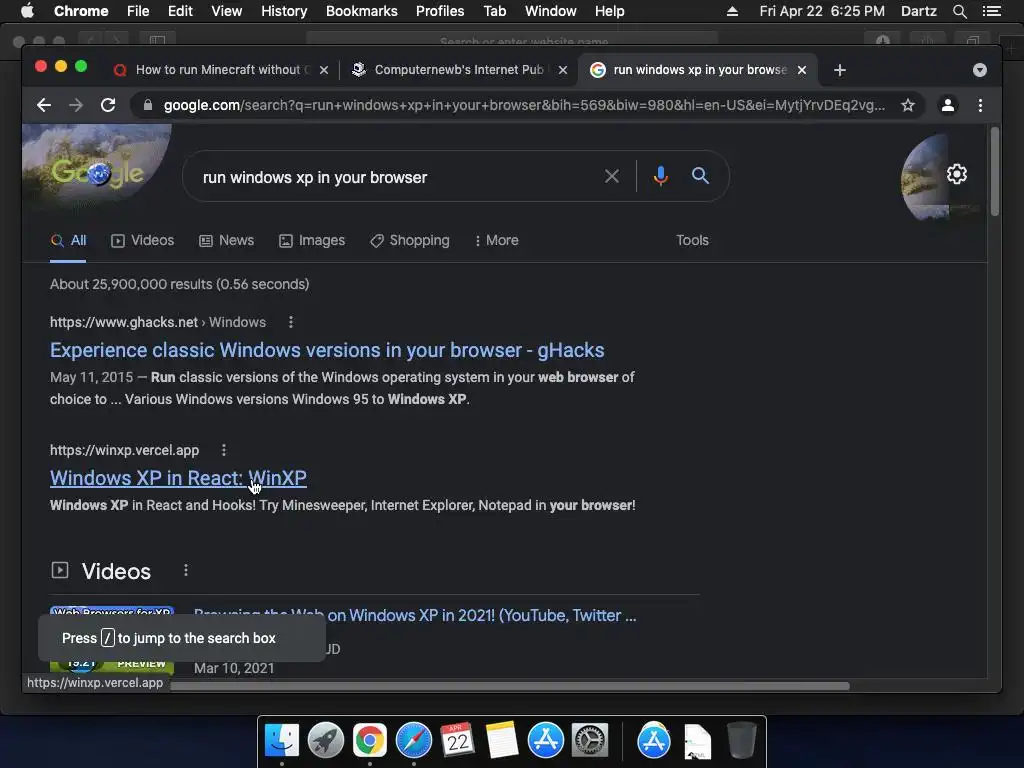This screenshot has height=768, width=1024.
Task: Expand the More search filters menu
Action: coord(497,240)
